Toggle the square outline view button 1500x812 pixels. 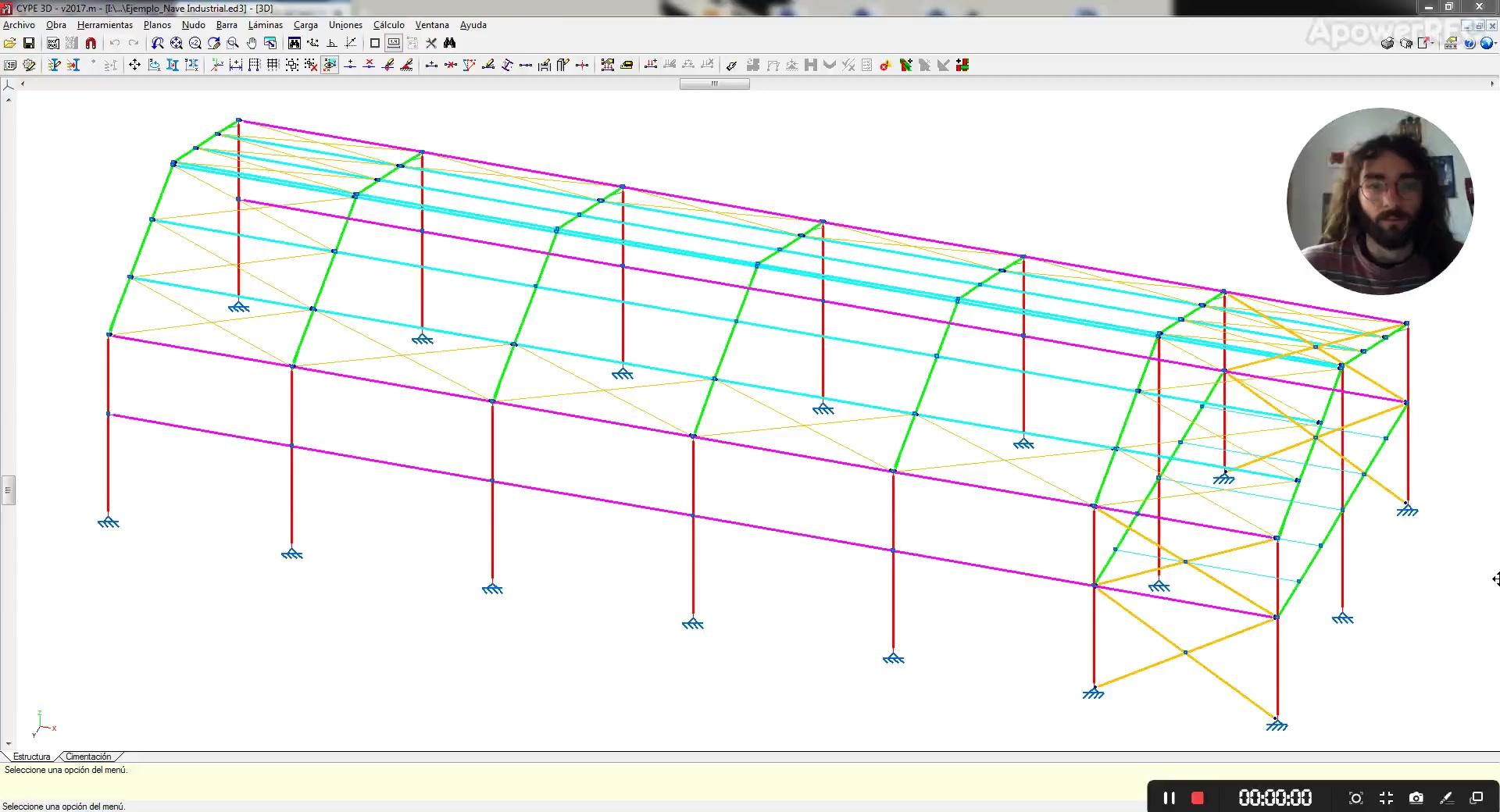tap(375, 44)
